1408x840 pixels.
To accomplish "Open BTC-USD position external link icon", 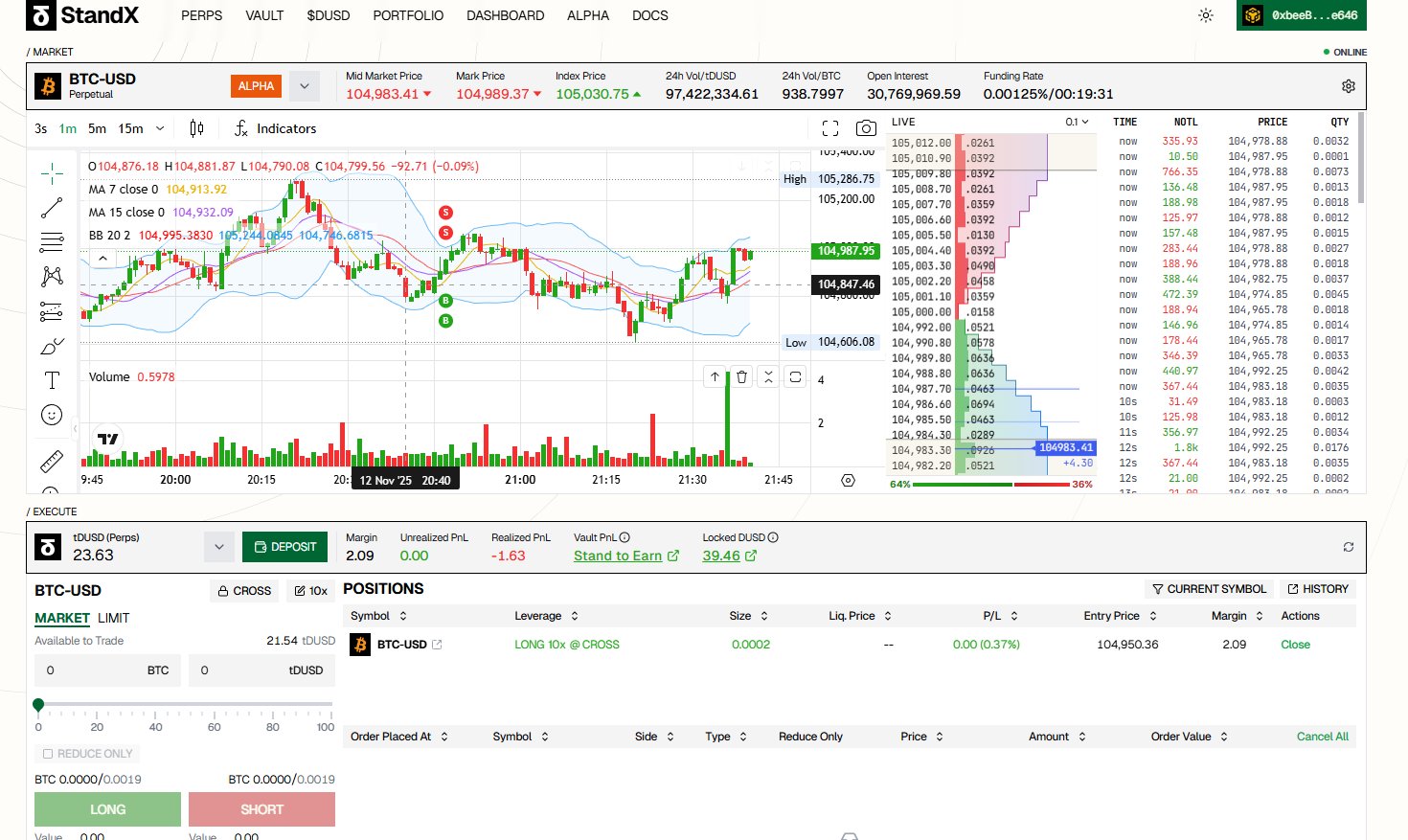I will tap(437, 645).
